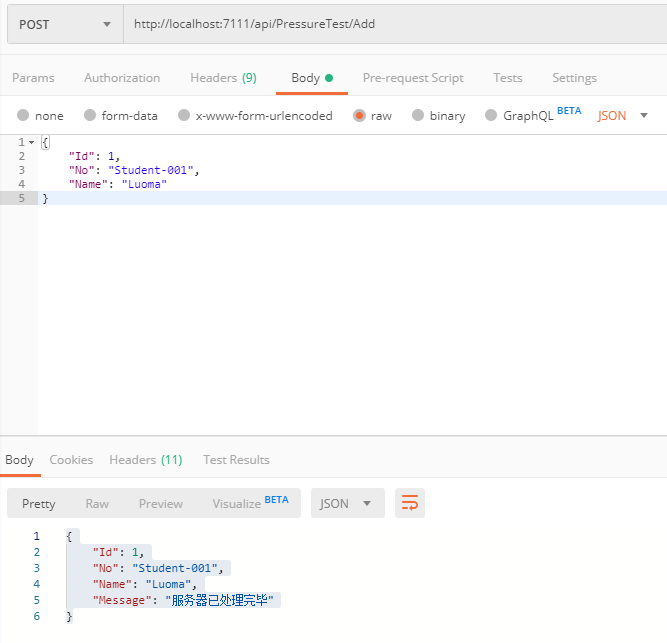The image size is (667, 643).
Task: Open request Headers (9) tab
Action: pyautogui.click(x=223, y=78)
